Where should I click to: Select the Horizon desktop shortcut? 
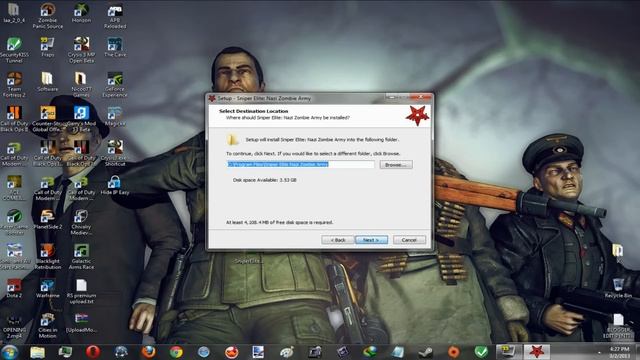tap(81, 13)
